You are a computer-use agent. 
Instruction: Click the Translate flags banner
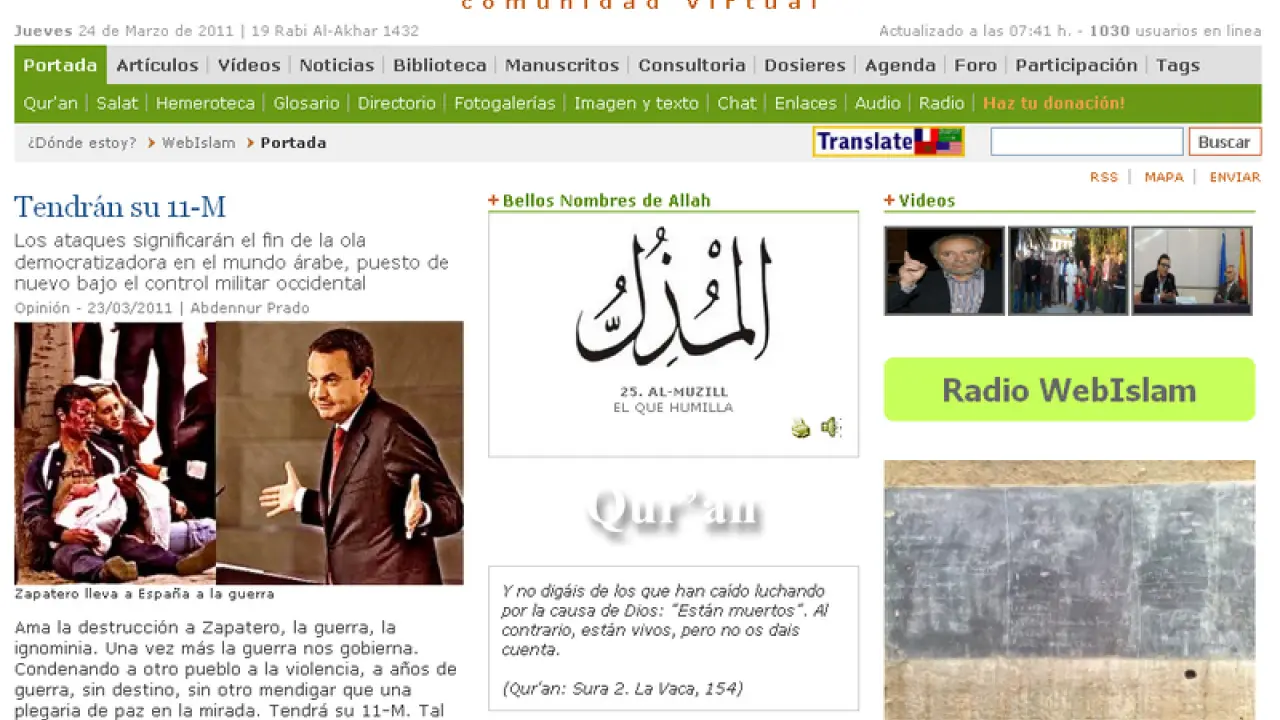tap(888, 142)
